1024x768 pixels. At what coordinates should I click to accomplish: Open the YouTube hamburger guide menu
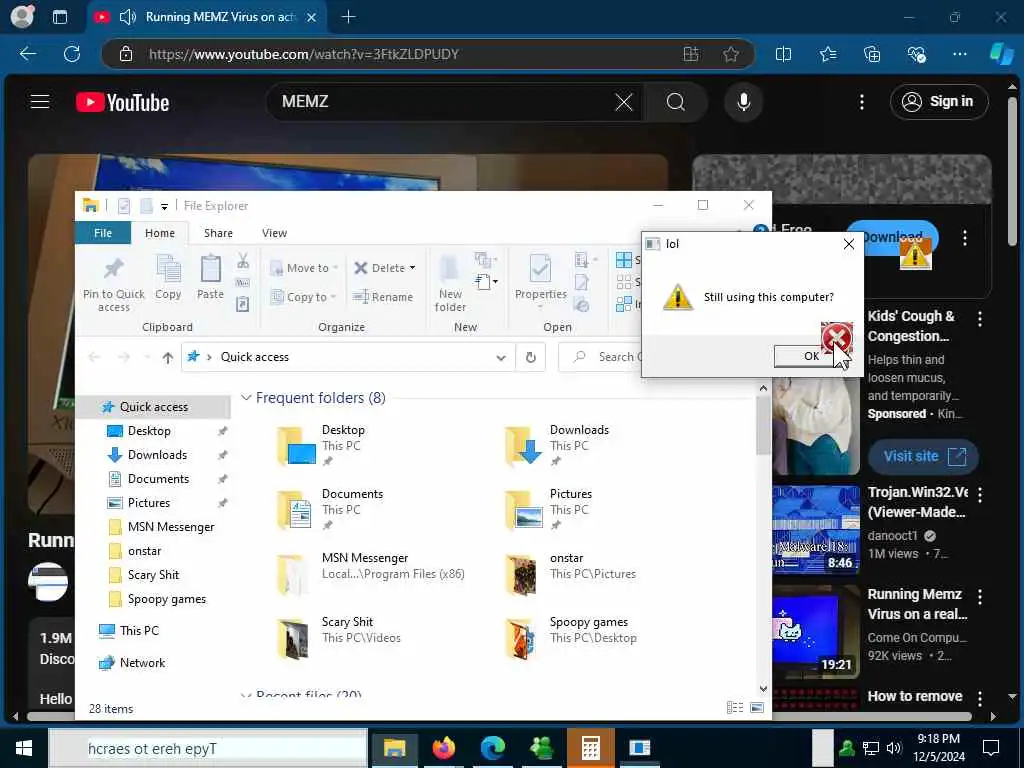40,102
